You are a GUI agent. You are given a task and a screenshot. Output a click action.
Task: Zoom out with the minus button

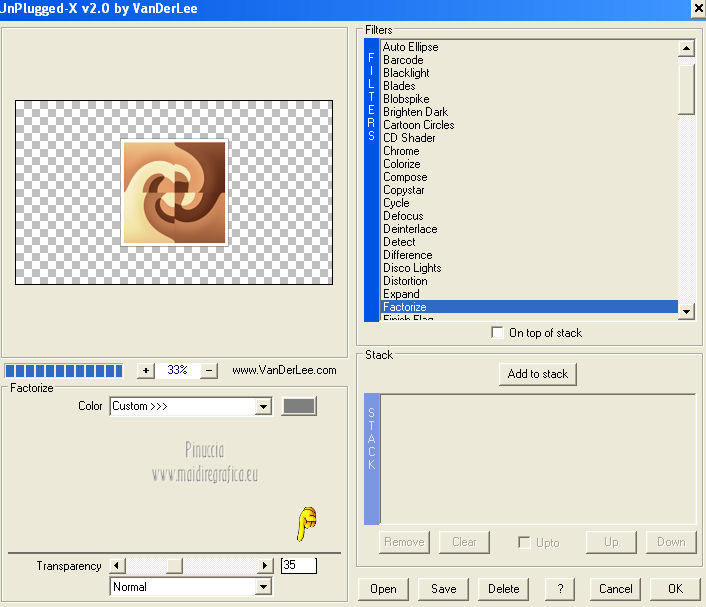[208, 371]
